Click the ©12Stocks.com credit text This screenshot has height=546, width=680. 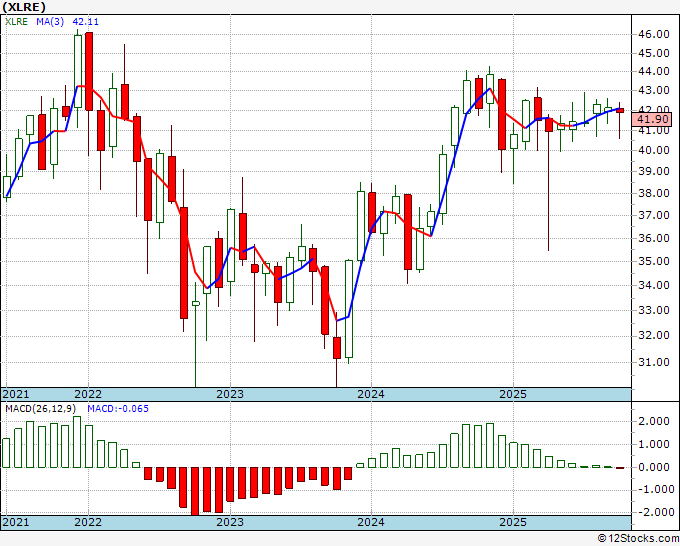(x=638, y=539)
